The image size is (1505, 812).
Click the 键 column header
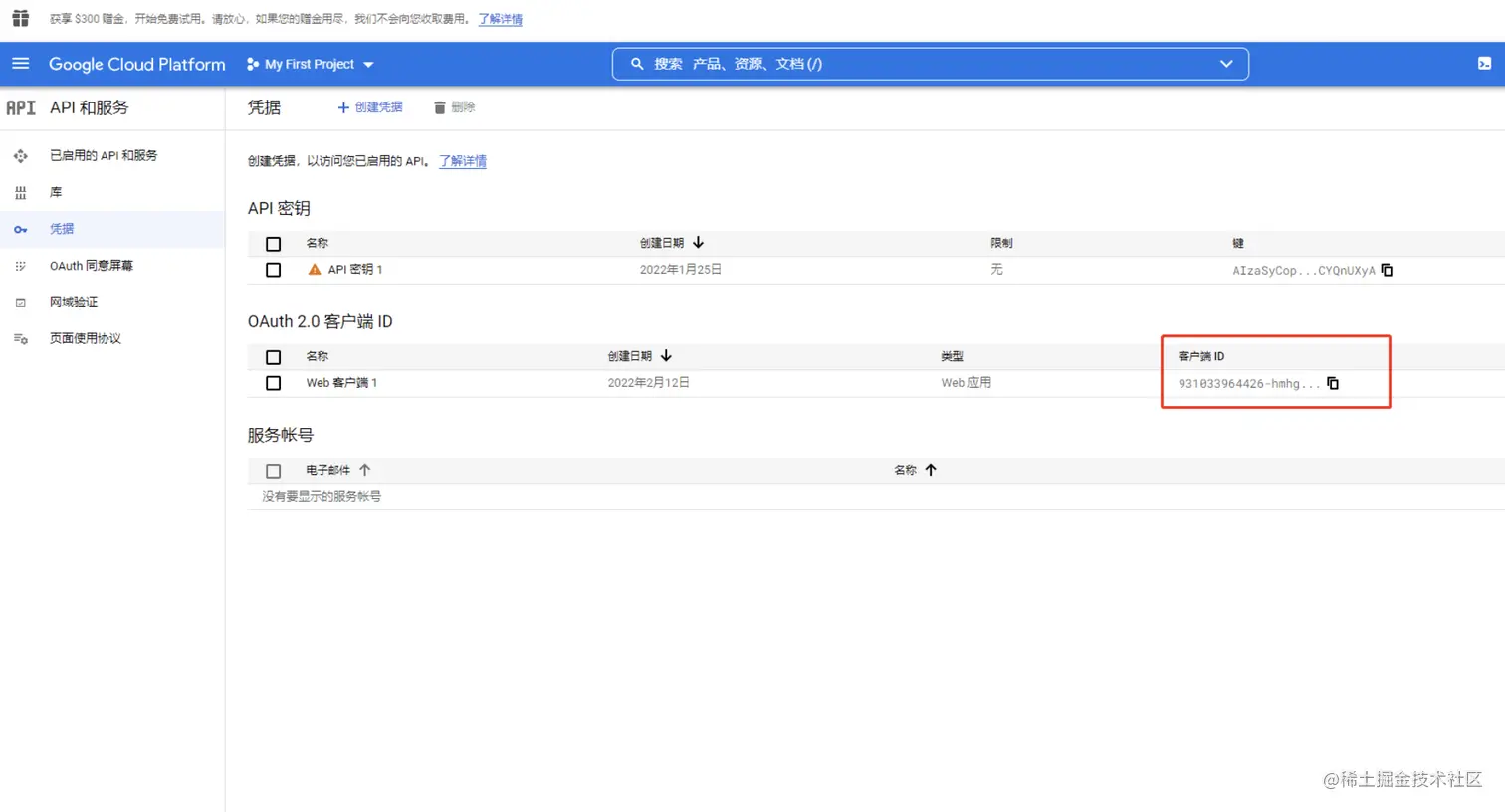[1238, 243]
